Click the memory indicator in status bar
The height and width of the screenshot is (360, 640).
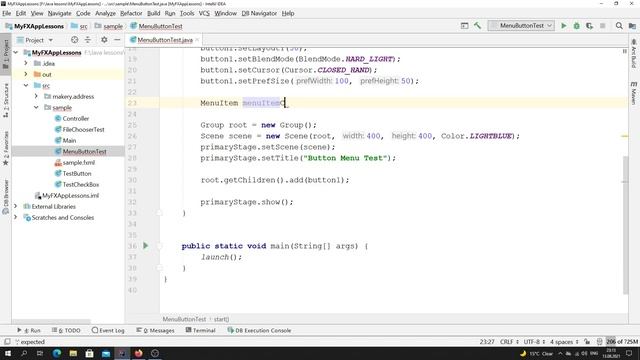pyautogui.click(x=622, y=342)
